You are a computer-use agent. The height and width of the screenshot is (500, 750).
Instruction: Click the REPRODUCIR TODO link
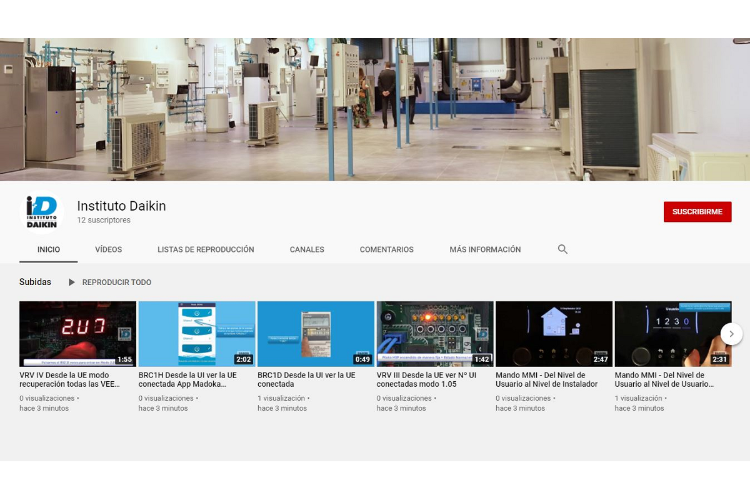click(x=117, y=282)
